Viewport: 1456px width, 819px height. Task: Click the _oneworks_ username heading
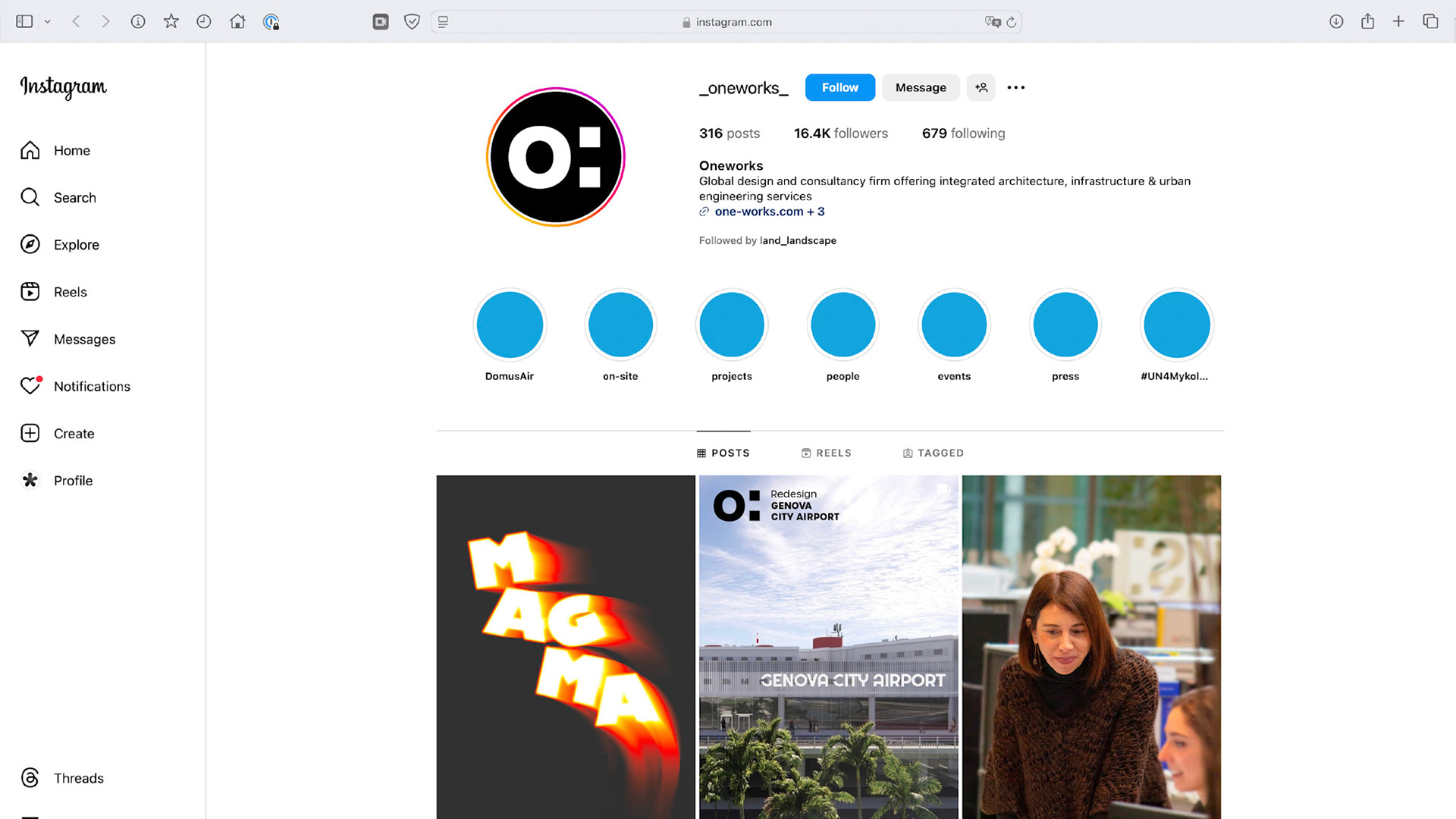(x=744, y=88)
